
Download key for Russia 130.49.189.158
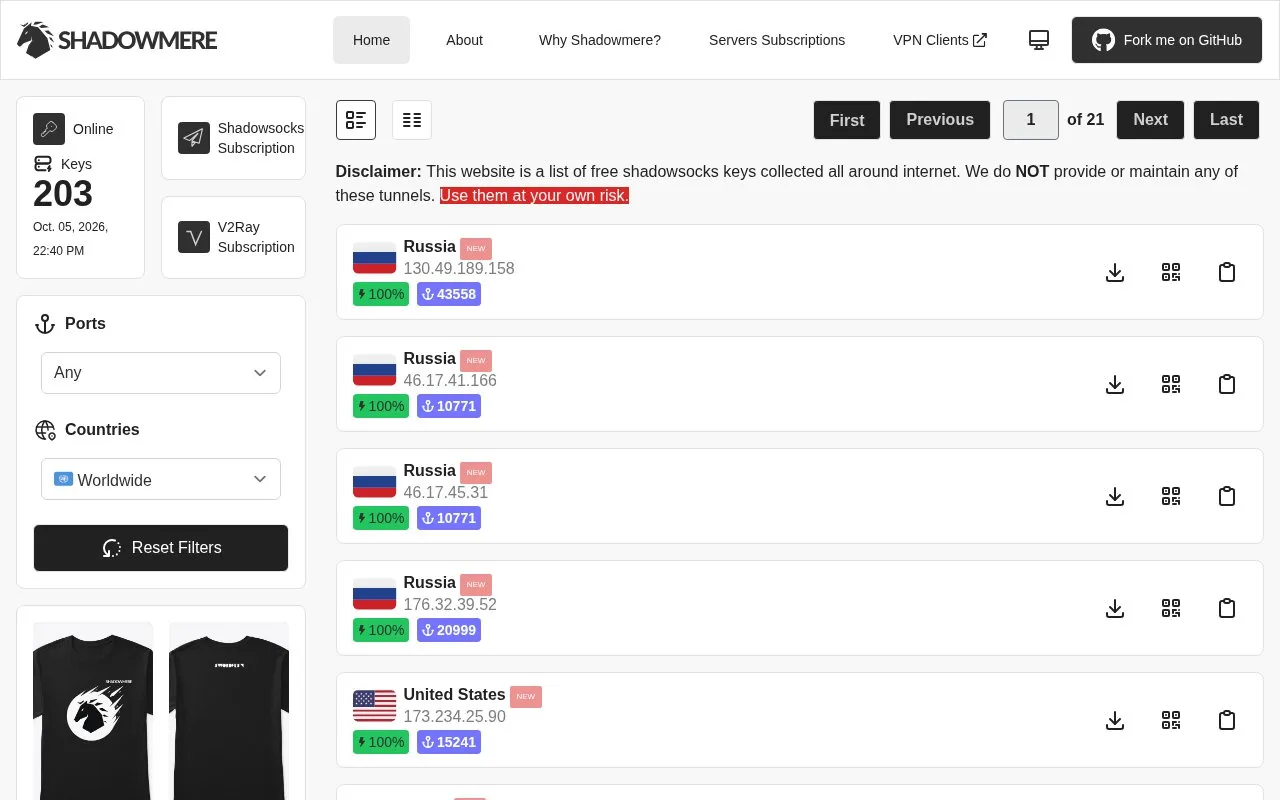coord(1115,272)
